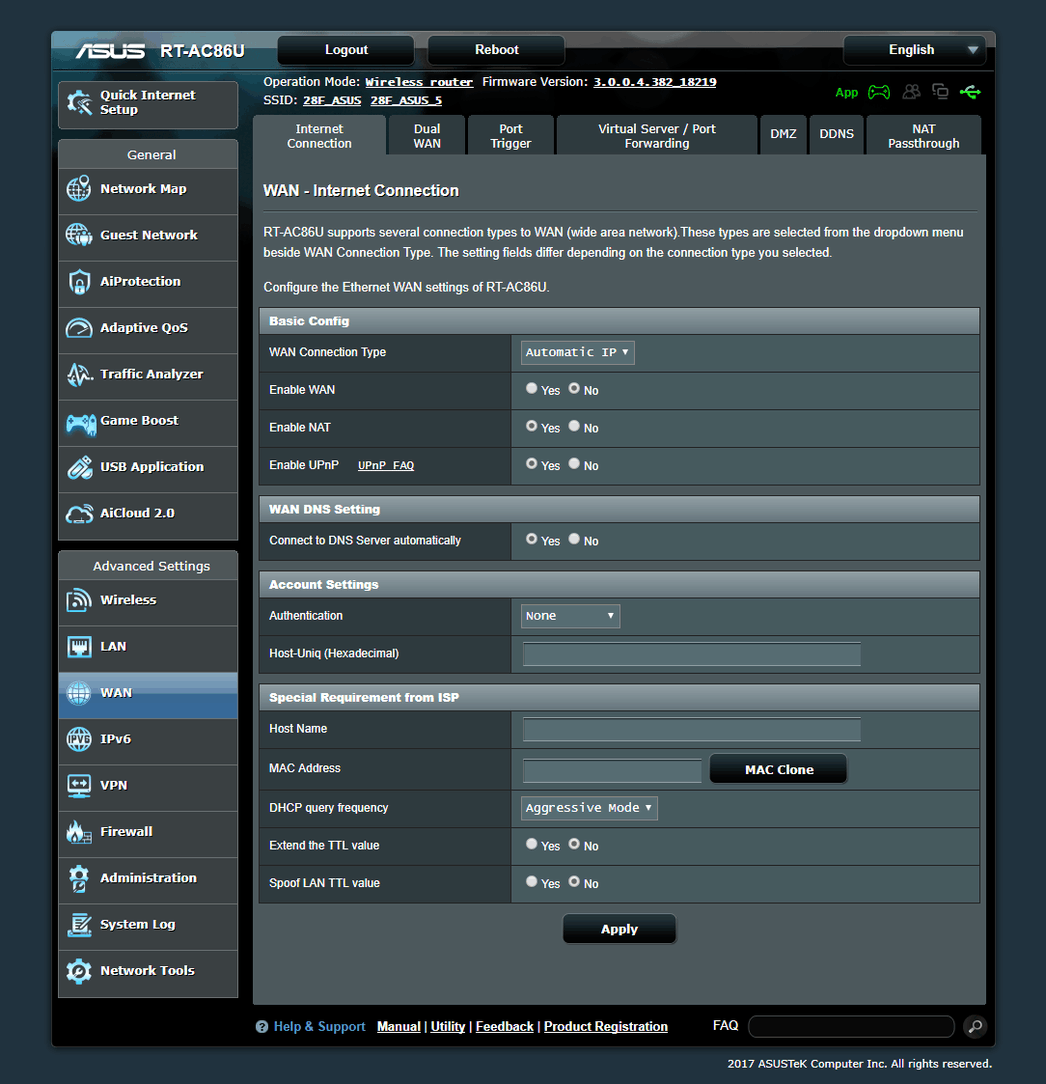Enable Extend the TTL value Yes

point(531,843)
